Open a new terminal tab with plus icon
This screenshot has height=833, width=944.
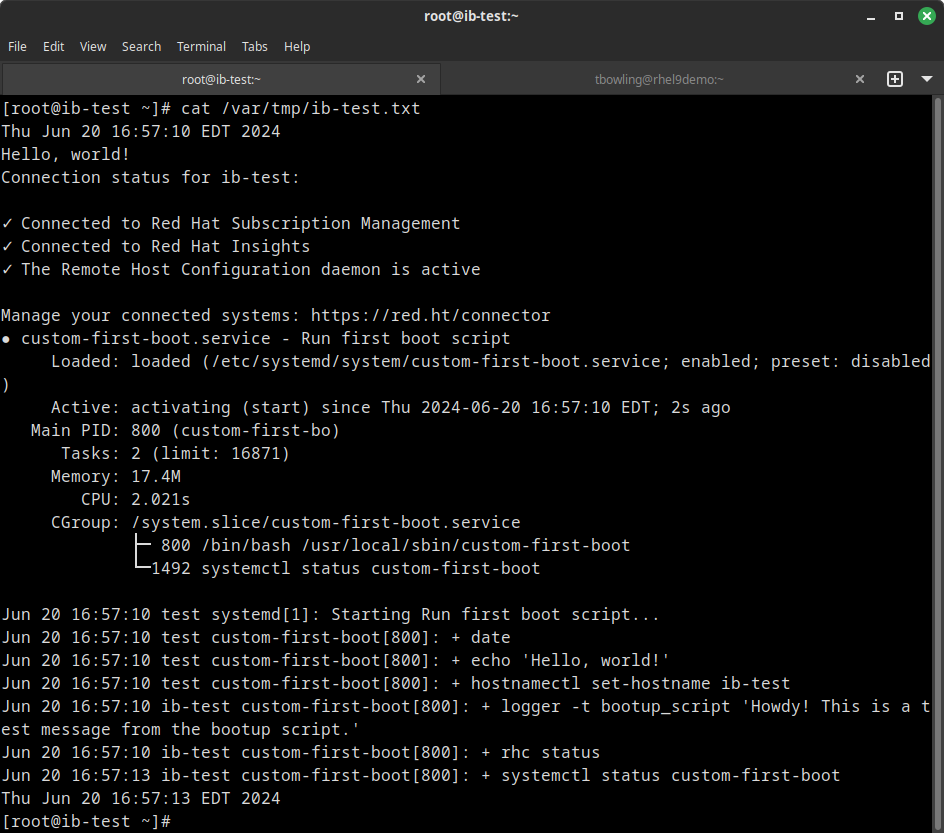(895, 79)
